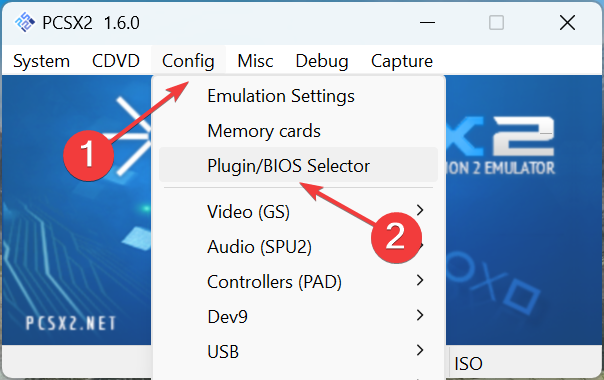The height and width of the screenshot is (380, 604).
Task: Click the Config menu item
Action: [188, 61]
